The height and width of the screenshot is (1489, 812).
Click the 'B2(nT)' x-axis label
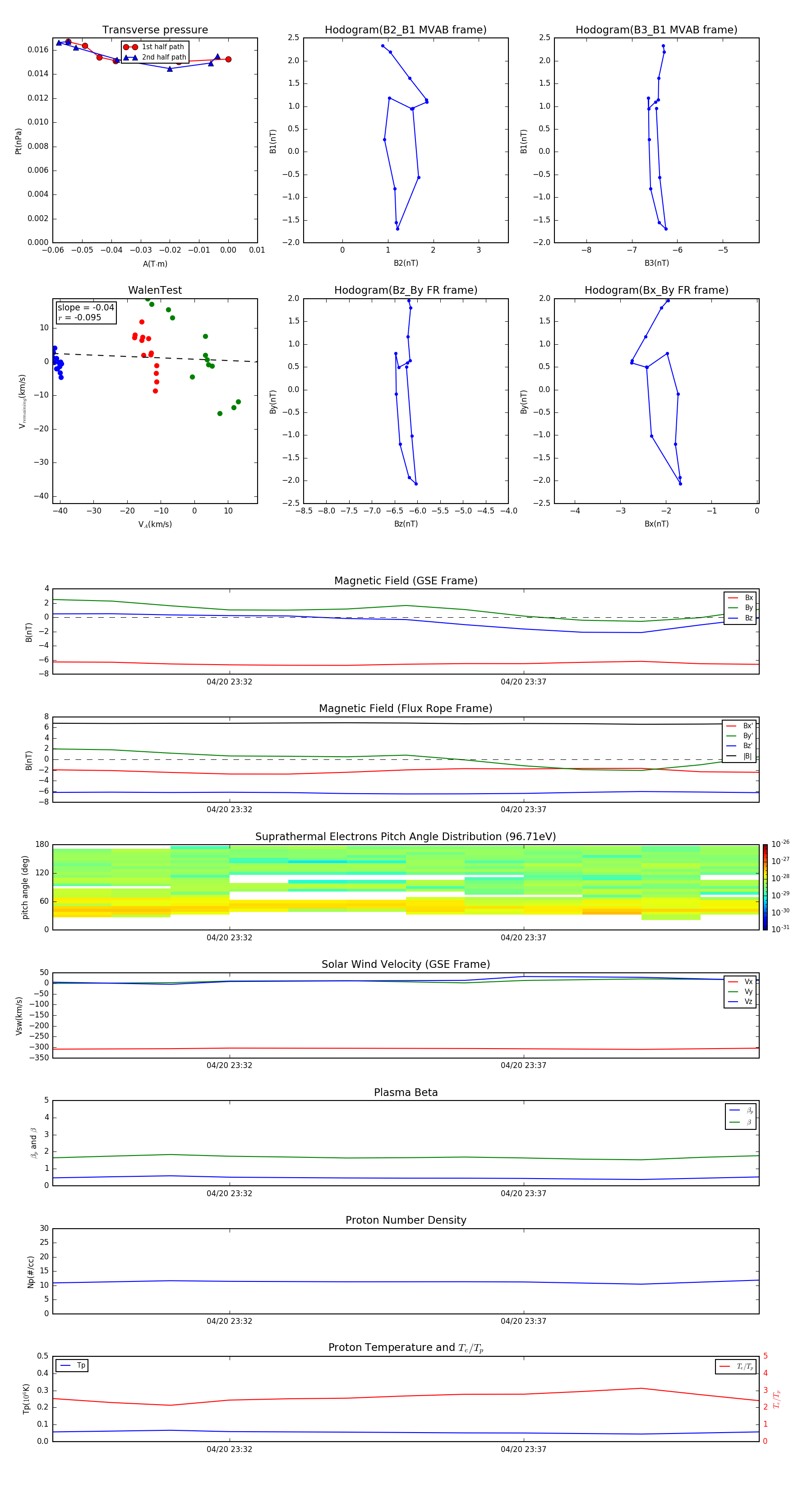point(406,263)
